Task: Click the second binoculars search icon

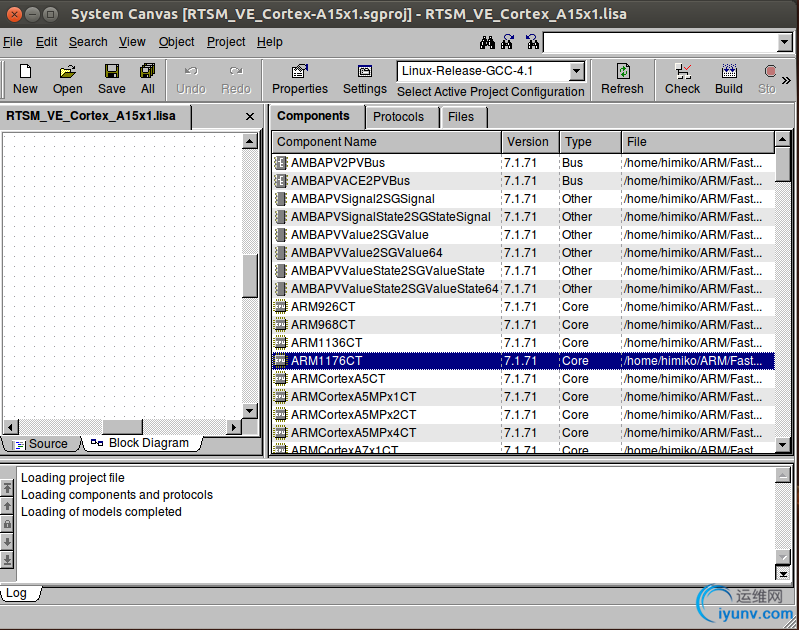Action: click(x=508, y=42)
